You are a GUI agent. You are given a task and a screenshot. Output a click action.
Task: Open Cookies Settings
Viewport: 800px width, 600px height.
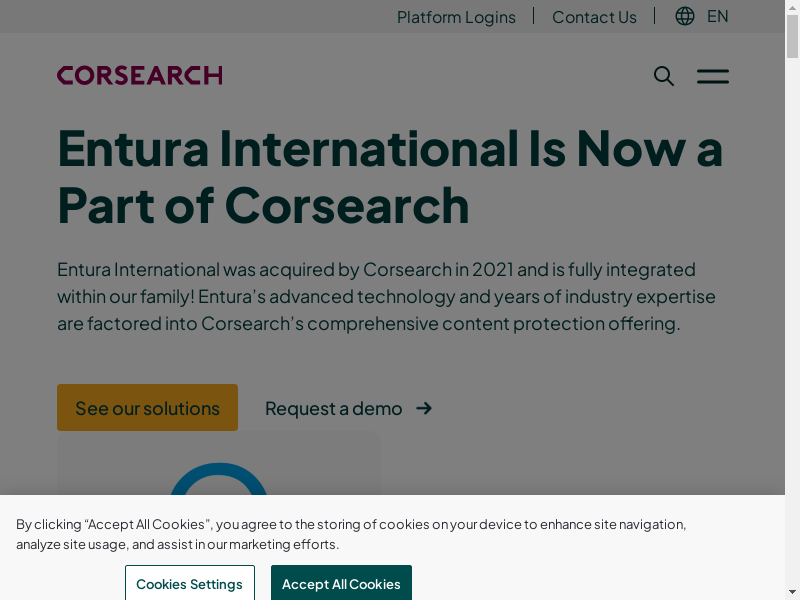[189, 584]
